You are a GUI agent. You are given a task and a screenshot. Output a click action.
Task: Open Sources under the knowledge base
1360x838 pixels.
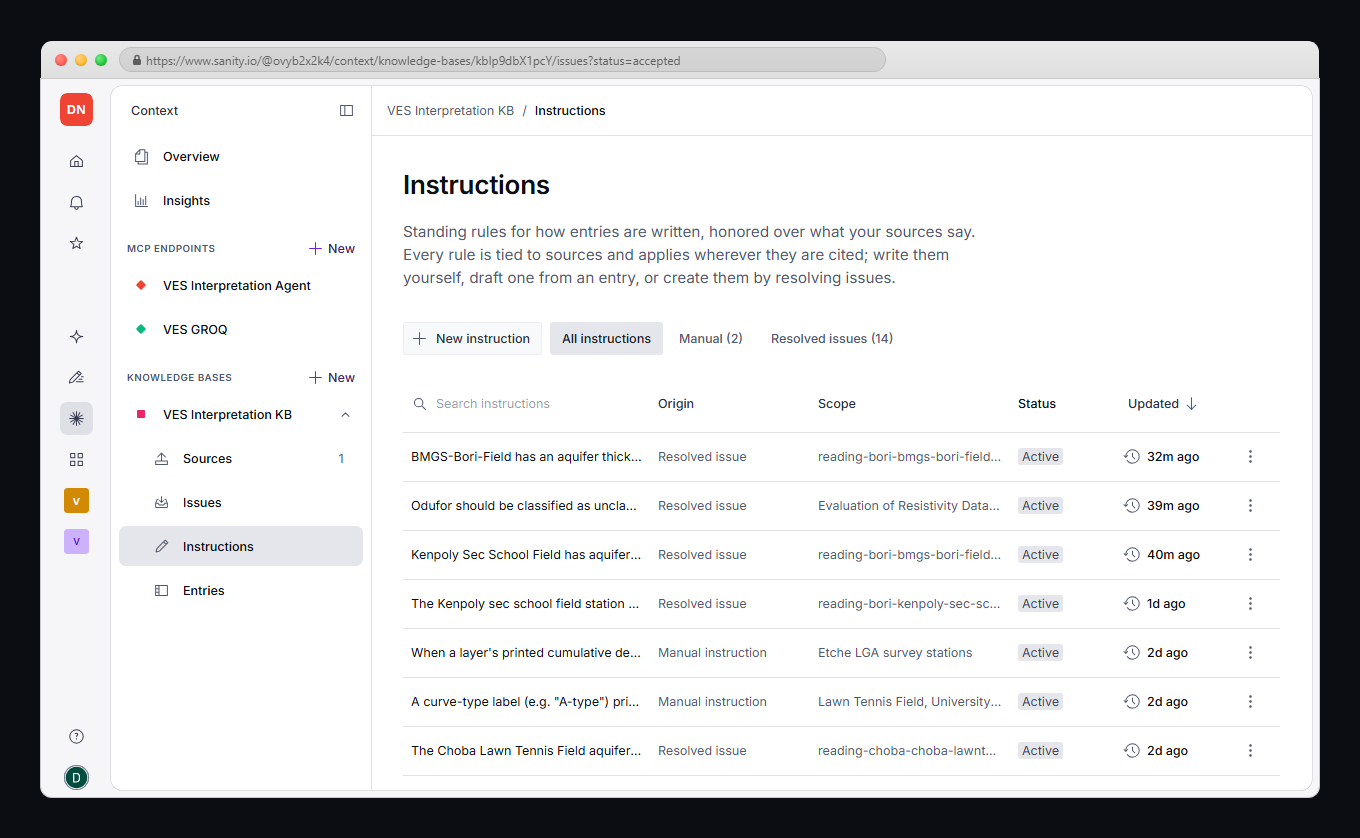pyautogui.click(x=241, y=459)
